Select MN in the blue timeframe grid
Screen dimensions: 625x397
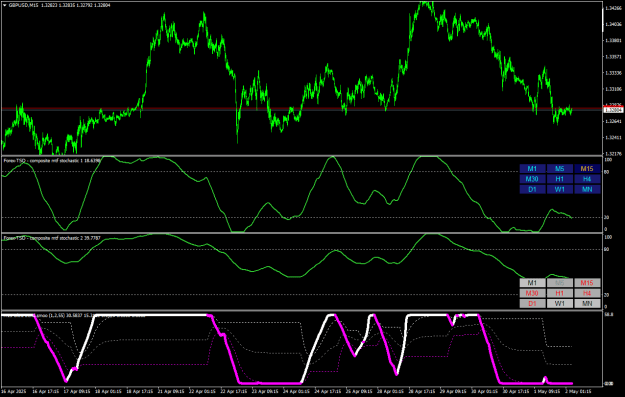(x=587, y=190)
